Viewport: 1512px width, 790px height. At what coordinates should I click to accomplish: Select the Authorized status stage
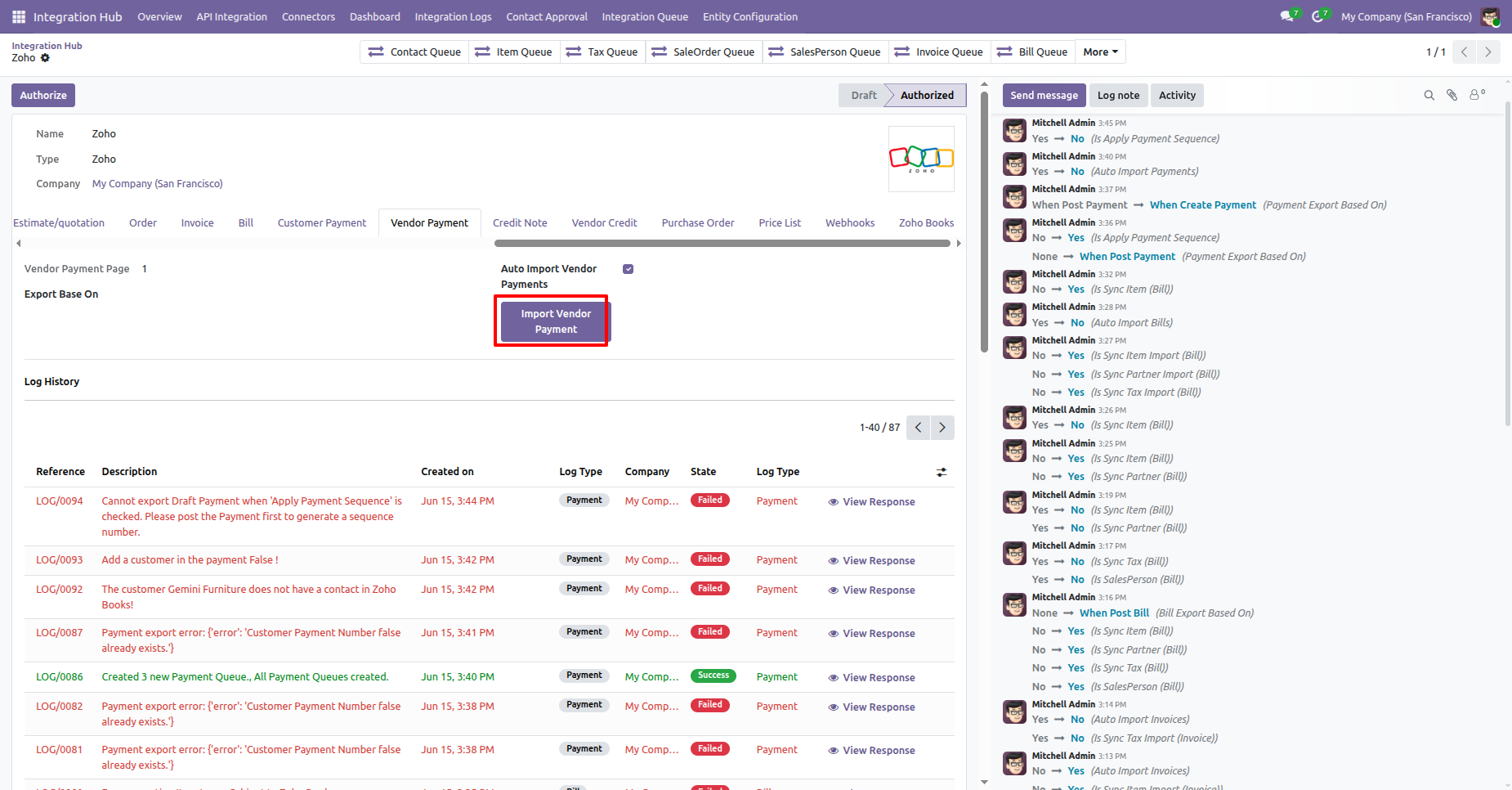pos(927,95)
